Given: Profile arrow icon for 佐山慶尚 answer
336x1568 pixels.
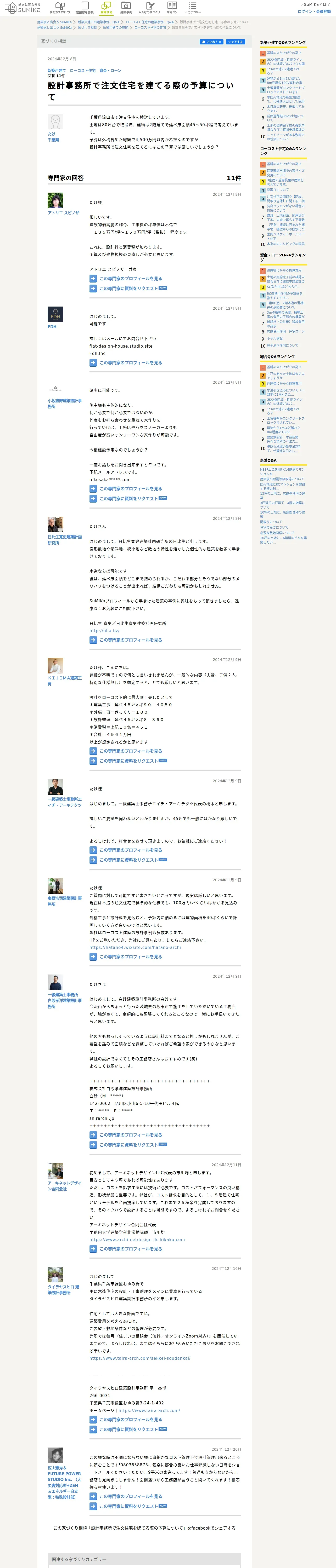Looking at the screenshot, I should tap(93, 1496).
